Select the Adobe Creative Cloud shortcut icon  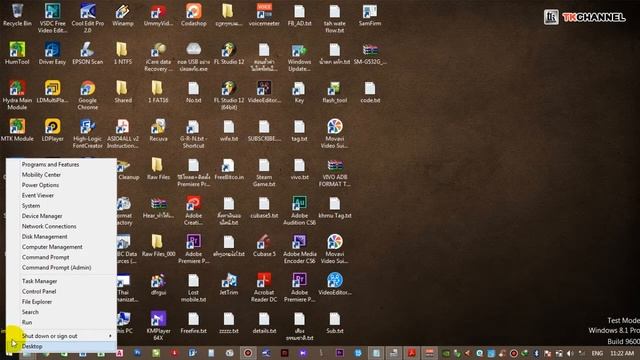click(x=193, y=210)
